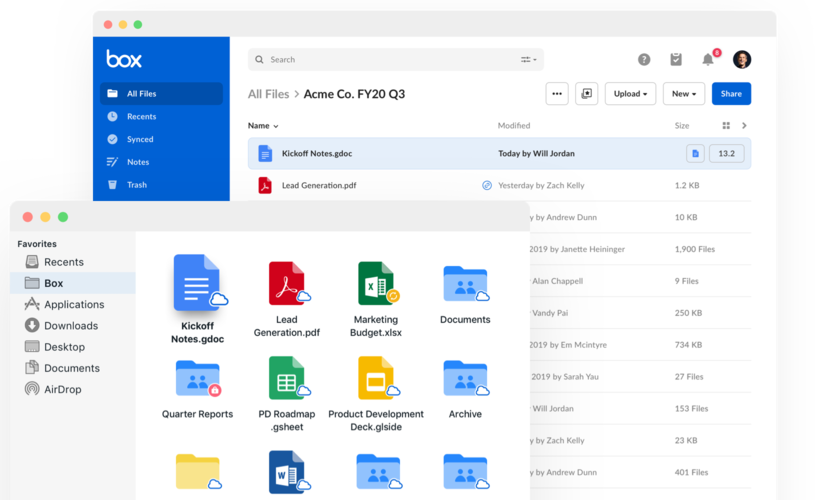Click the row modified by Em Mcintyre
The width and height of the screenshot is (823, 500).
coord(640,345)
